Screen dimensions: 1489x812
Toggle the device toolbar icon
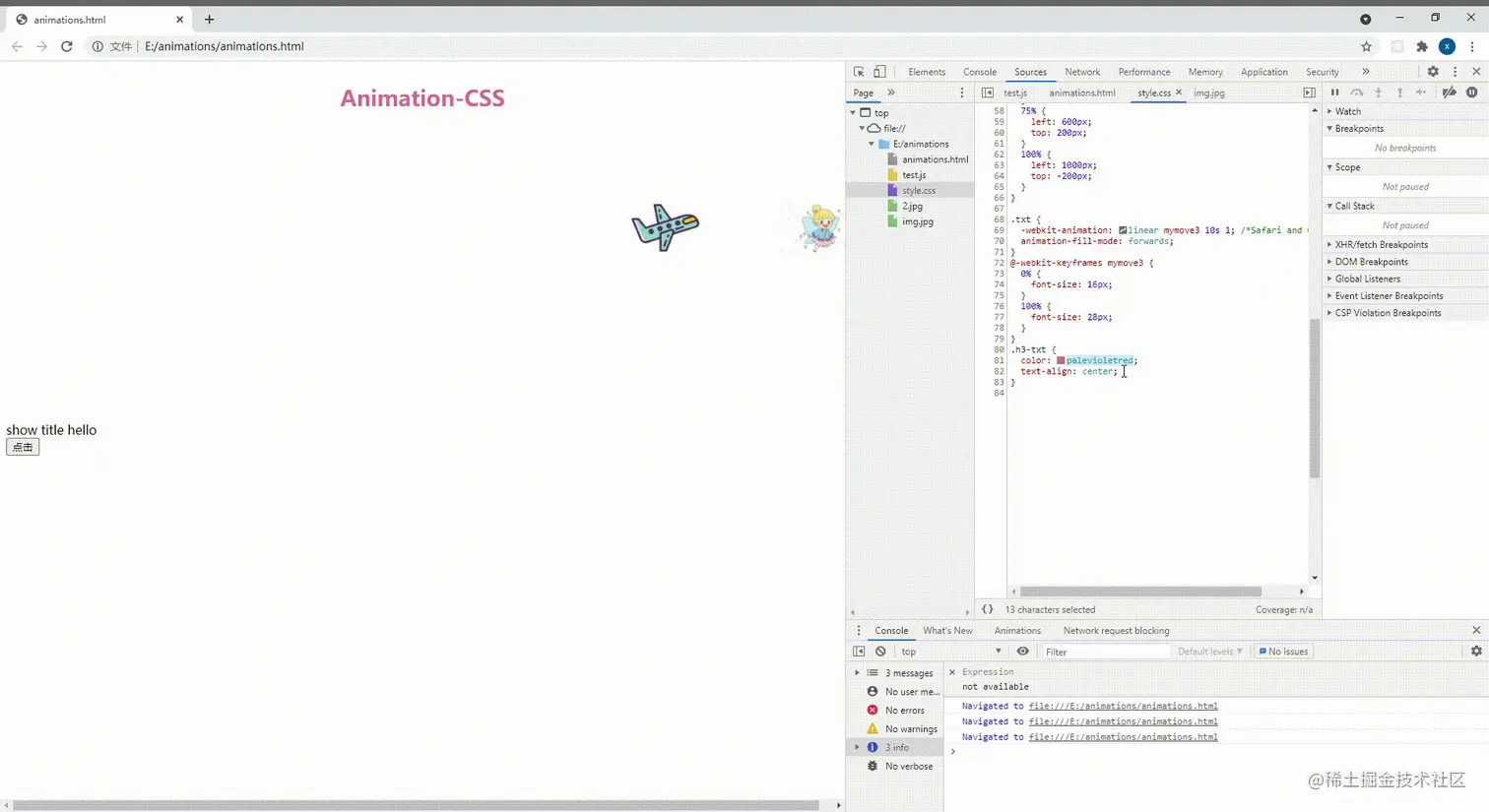879,72
